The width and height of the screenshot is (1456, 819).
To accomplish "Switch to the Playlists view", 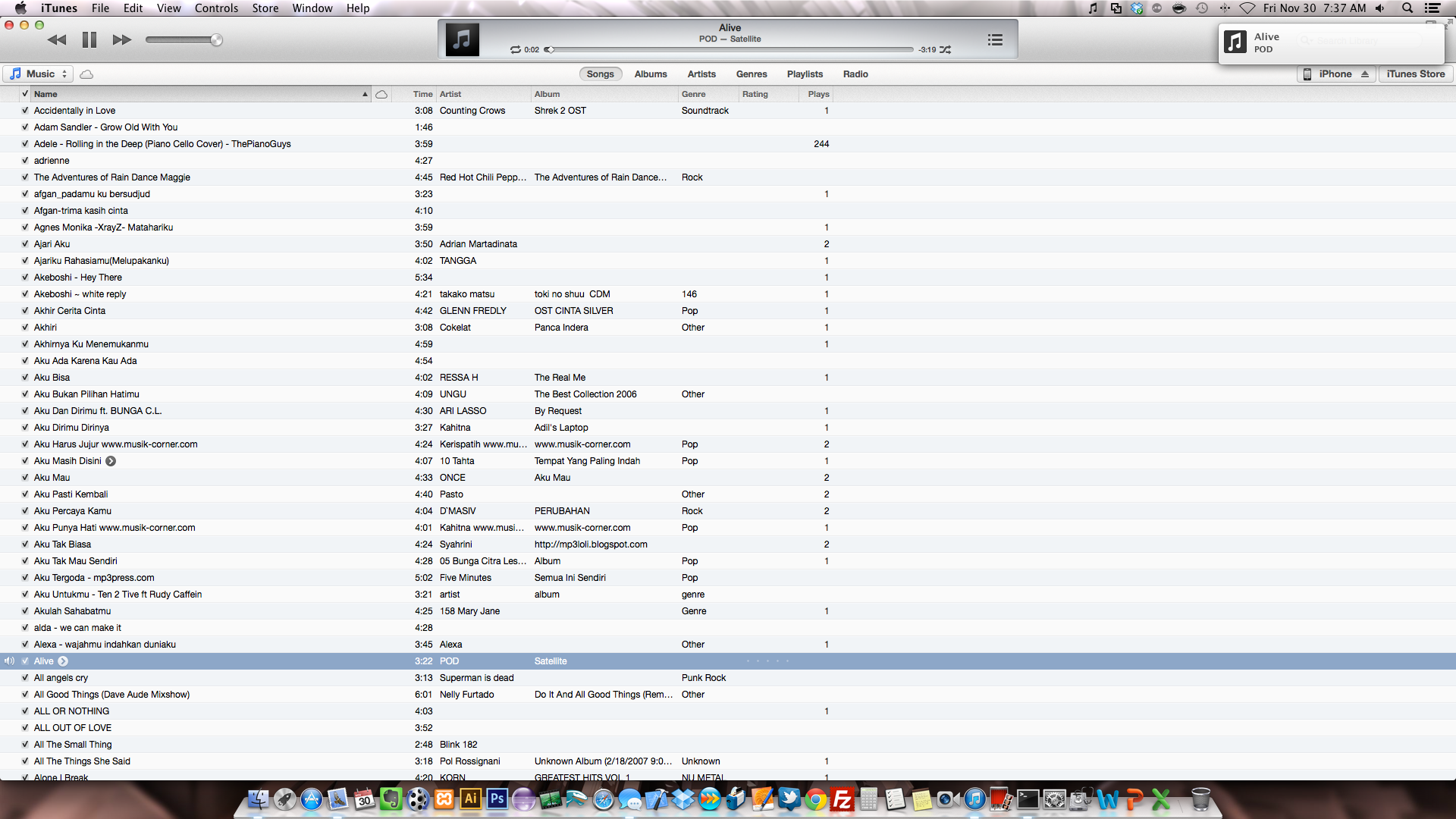I will tap(805, 74).
